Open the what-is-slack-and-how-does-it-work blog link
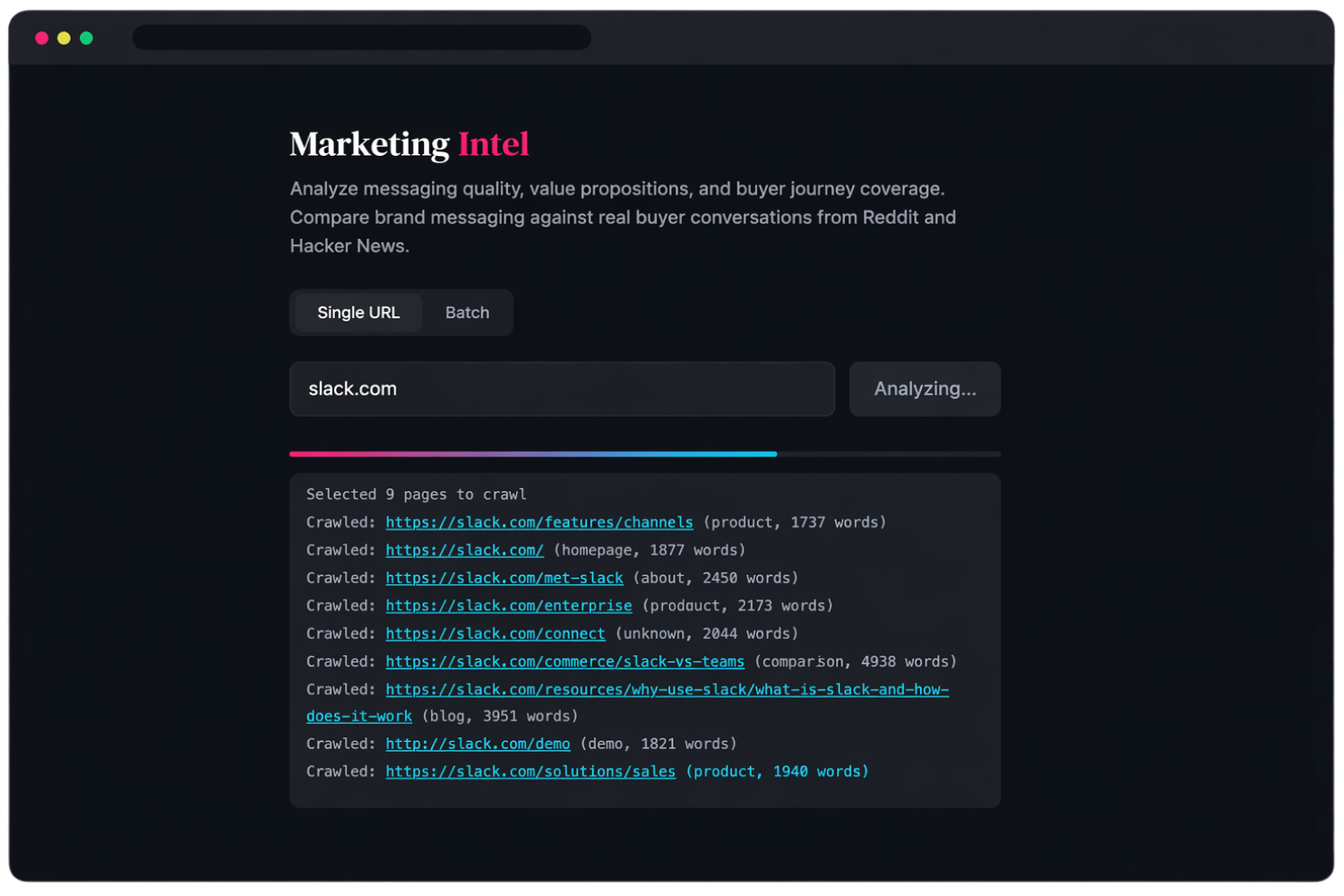The height and width of the screenshot is (896, 1344). coord(667,689)
